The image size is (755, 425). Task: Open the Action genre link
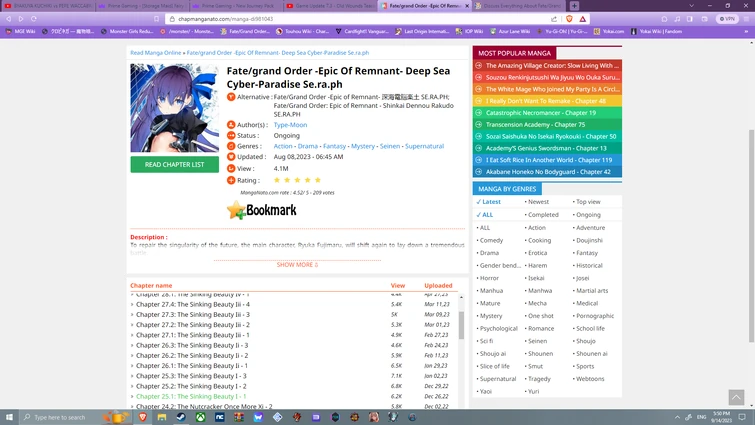pyautogui.click(x=283, y=146)
